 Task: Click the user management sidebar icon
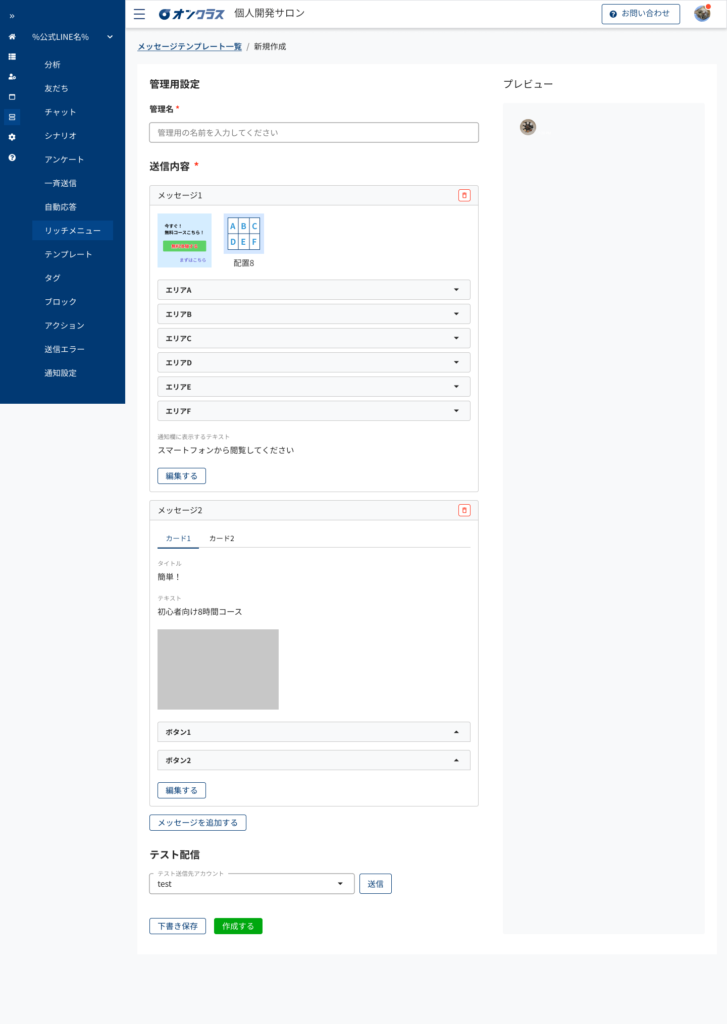pos(12,77)
